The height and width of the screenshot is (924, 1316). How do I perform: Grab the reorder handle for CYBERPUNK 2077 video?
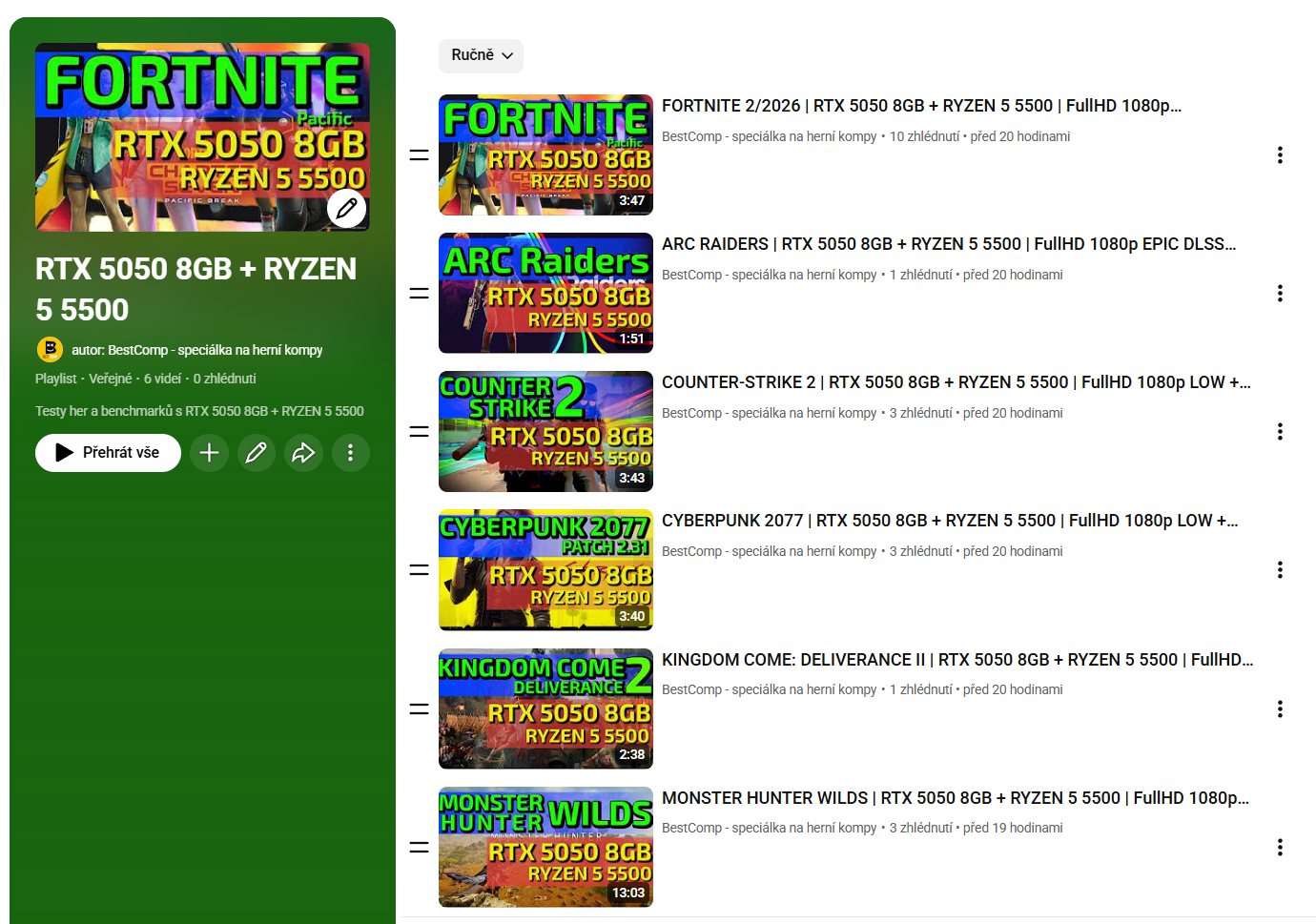[419, 569]
